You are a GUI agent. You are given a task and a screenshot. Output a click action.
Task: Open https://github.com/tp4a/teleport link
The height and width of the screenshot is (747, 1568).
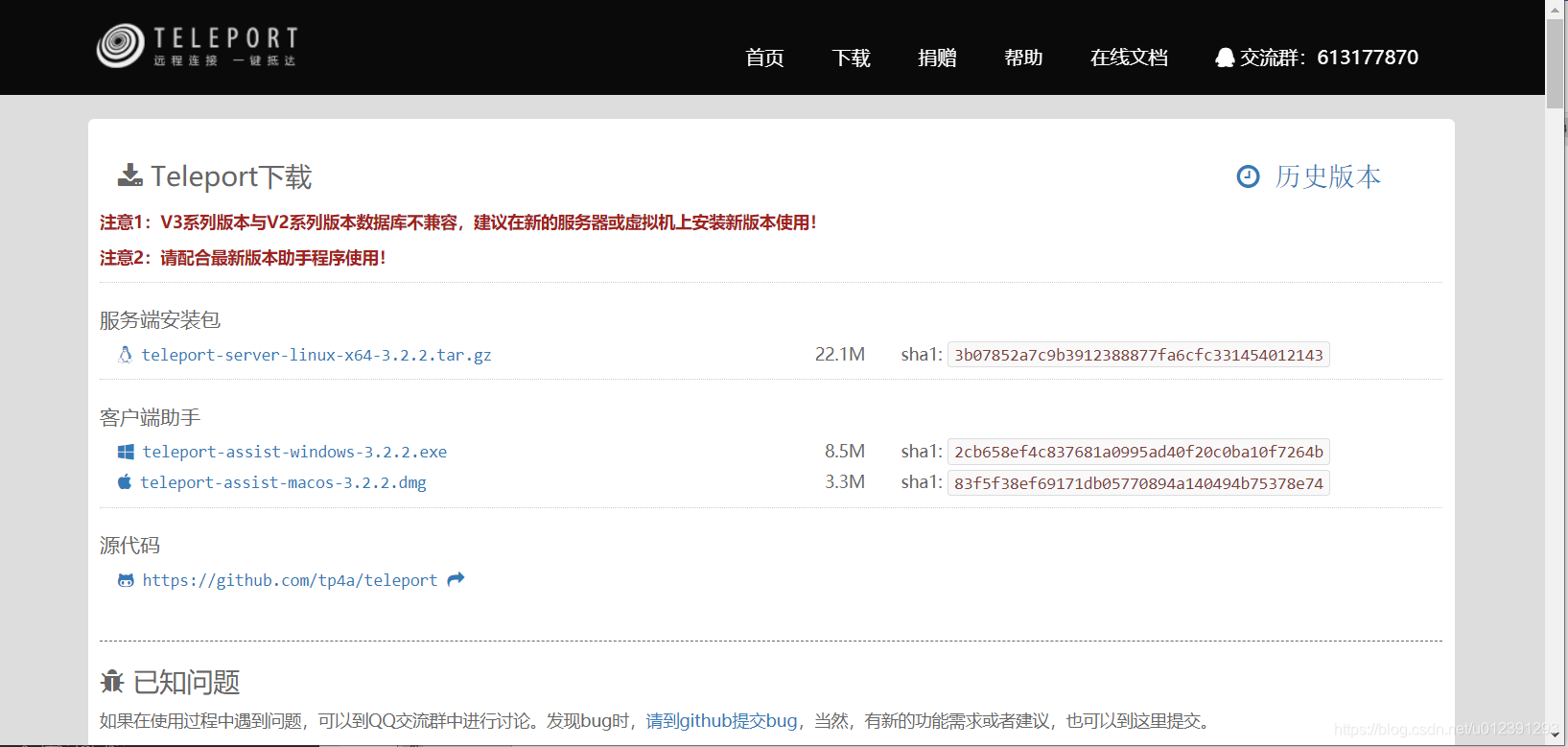[x=290, y=580]
